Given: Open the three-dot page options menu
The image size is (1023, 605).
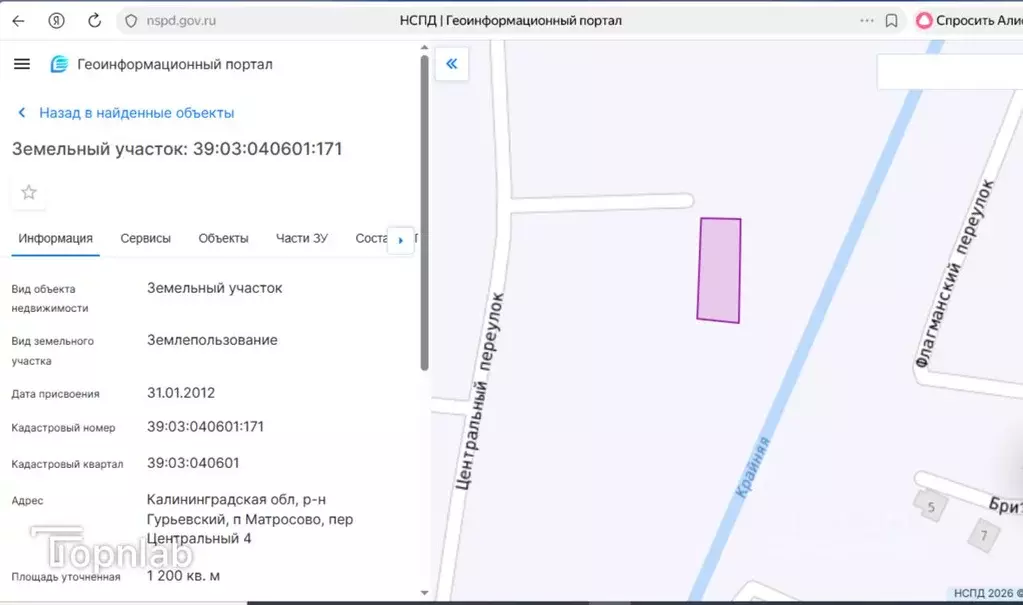Looking at the screenshot, I should click(x=867, y=20).
